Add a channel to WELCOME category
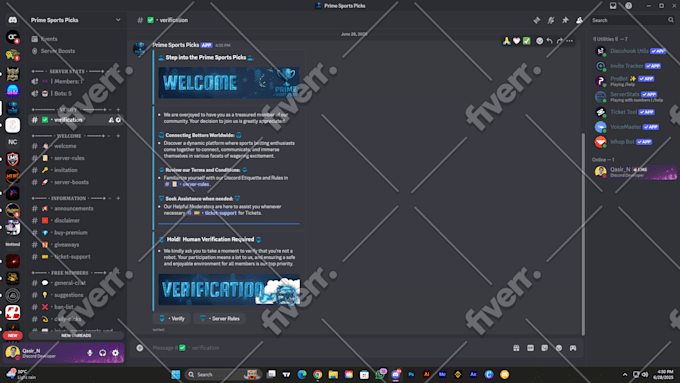Image resolution: width=680 pixels, height=383 pixels. tap(118, 136)
